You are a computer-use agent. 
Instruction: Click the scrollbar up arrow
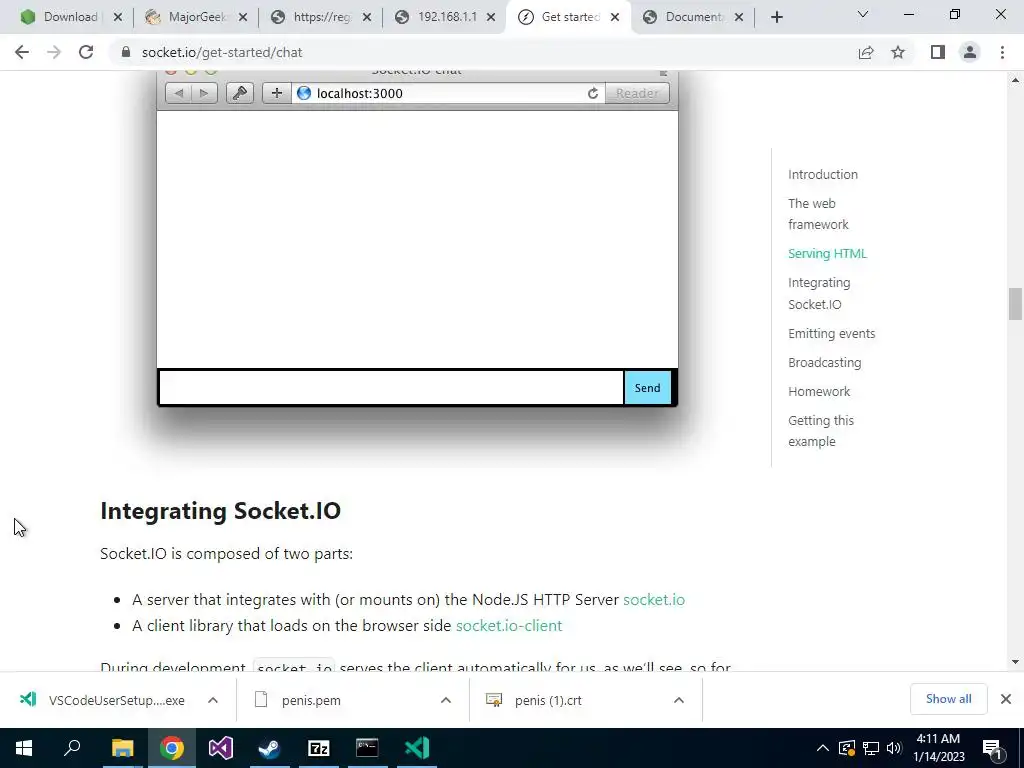(x=1015, y=80)
